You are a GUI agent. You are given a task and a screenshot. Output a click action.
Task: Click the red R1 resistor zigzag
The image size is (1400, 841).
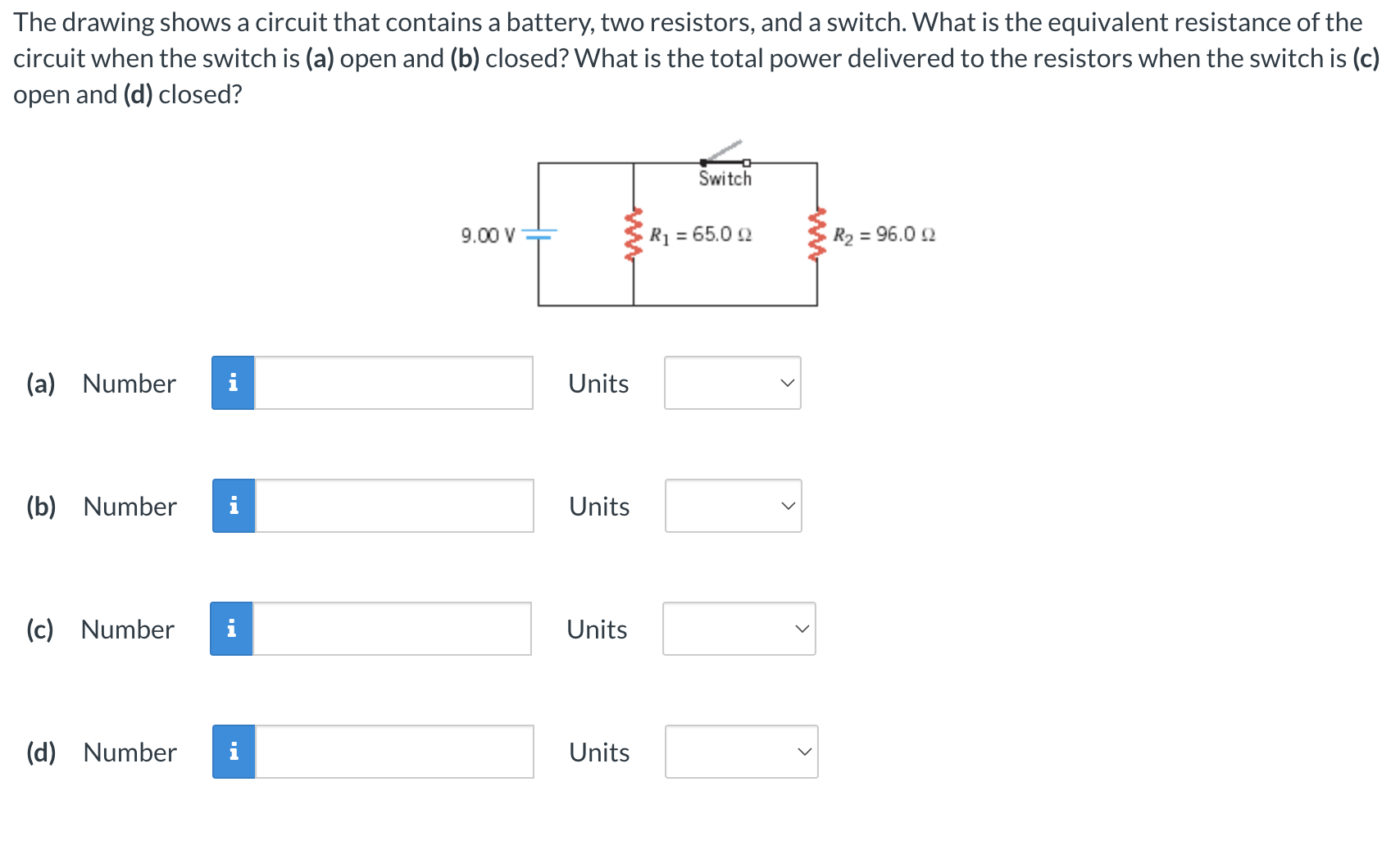[633, 234]
